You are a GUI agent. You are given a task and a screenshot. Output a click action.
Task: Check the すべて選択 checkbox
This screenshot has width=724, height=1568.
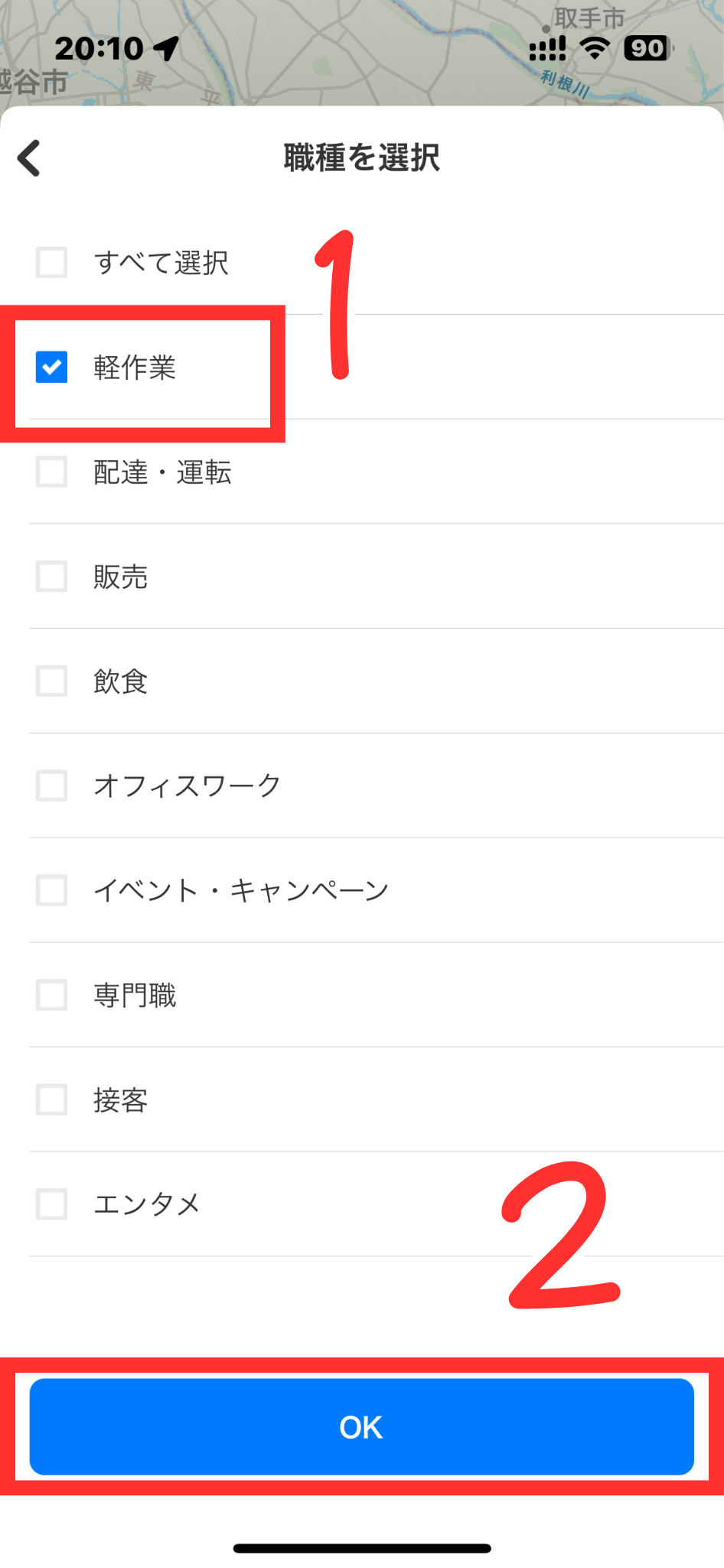(x=52, y=263)
